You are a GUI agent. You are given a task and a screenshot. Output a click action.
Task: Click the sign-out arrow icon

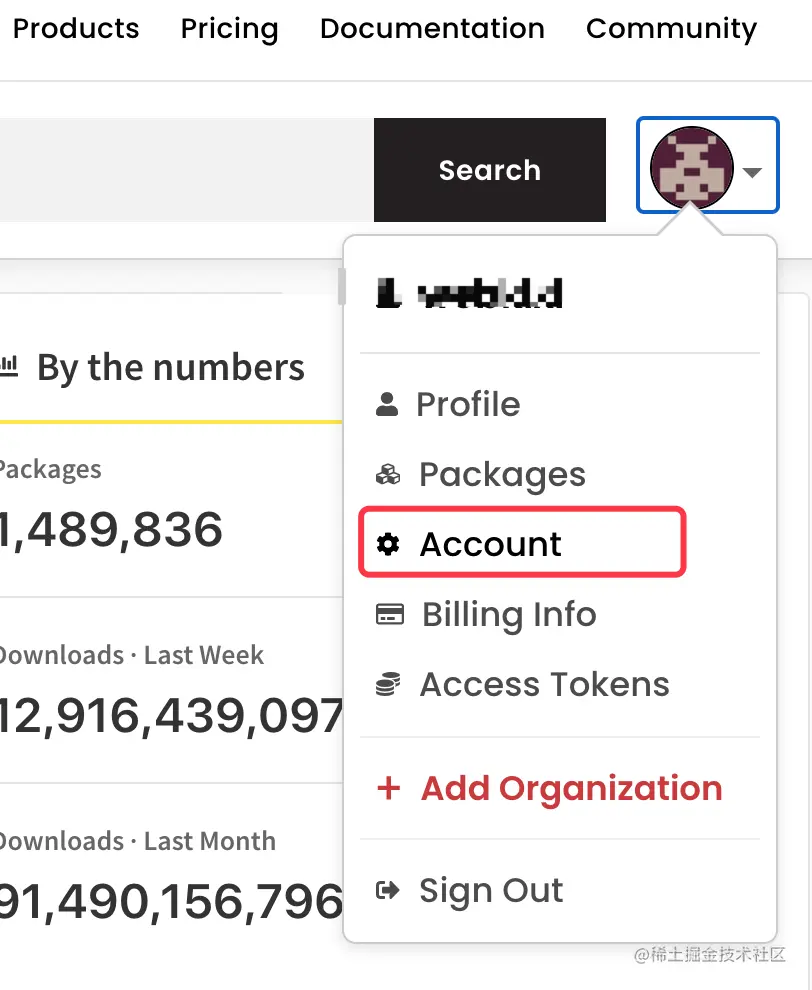tap(387, 890)
